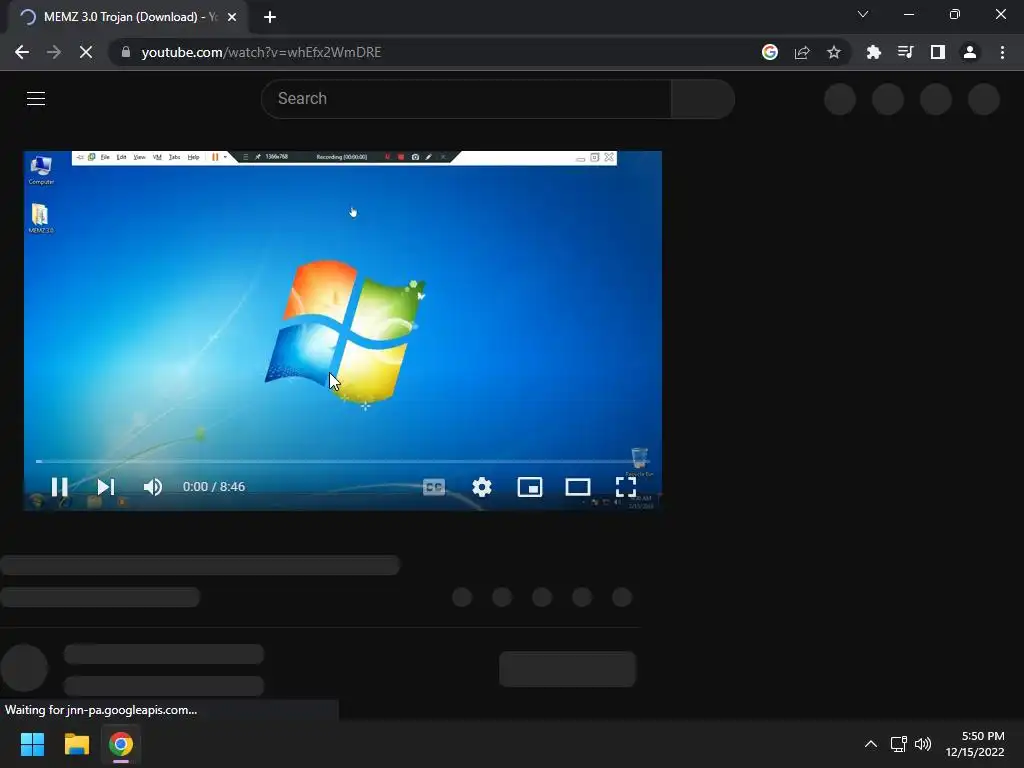Viewport: 1024px width, 768px height.
Task: Open the clock showing 5:50 PM
Action: [975, 744]
